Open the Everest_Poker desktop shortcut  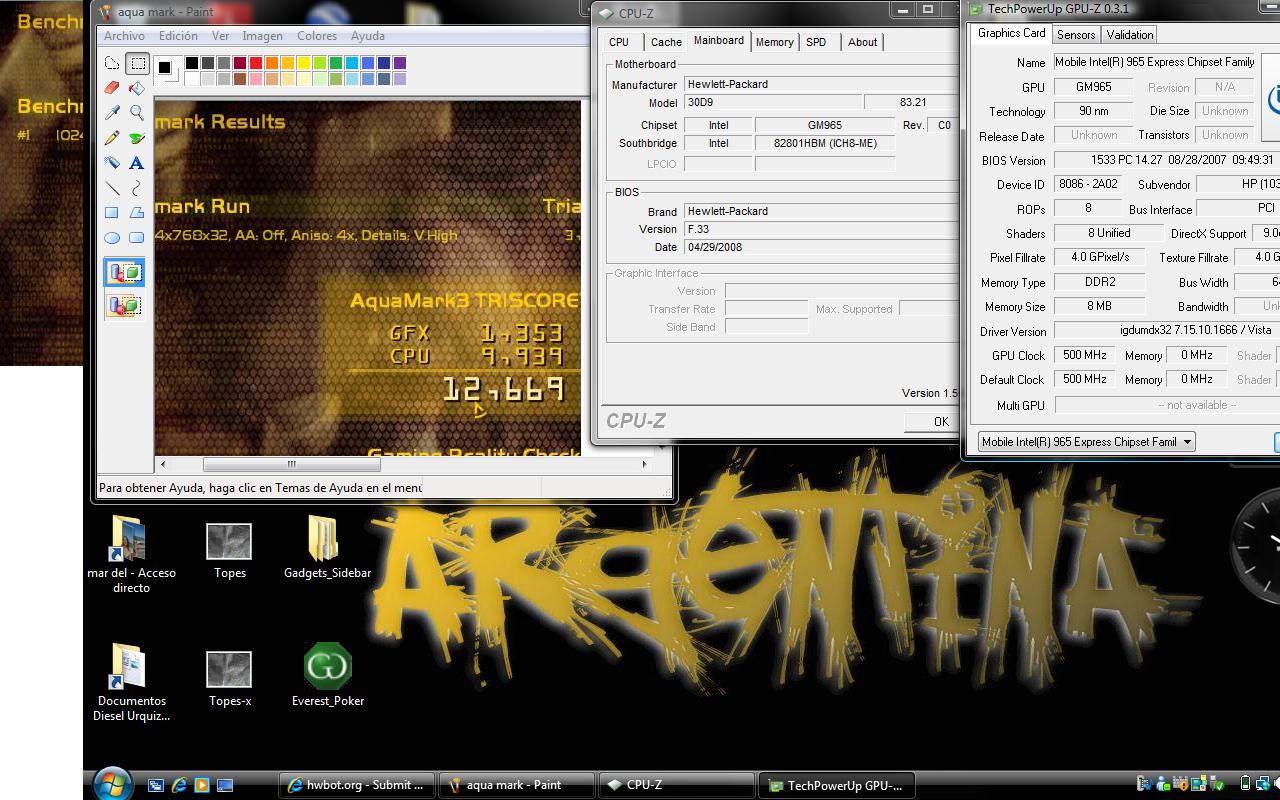tap(328, 675)
